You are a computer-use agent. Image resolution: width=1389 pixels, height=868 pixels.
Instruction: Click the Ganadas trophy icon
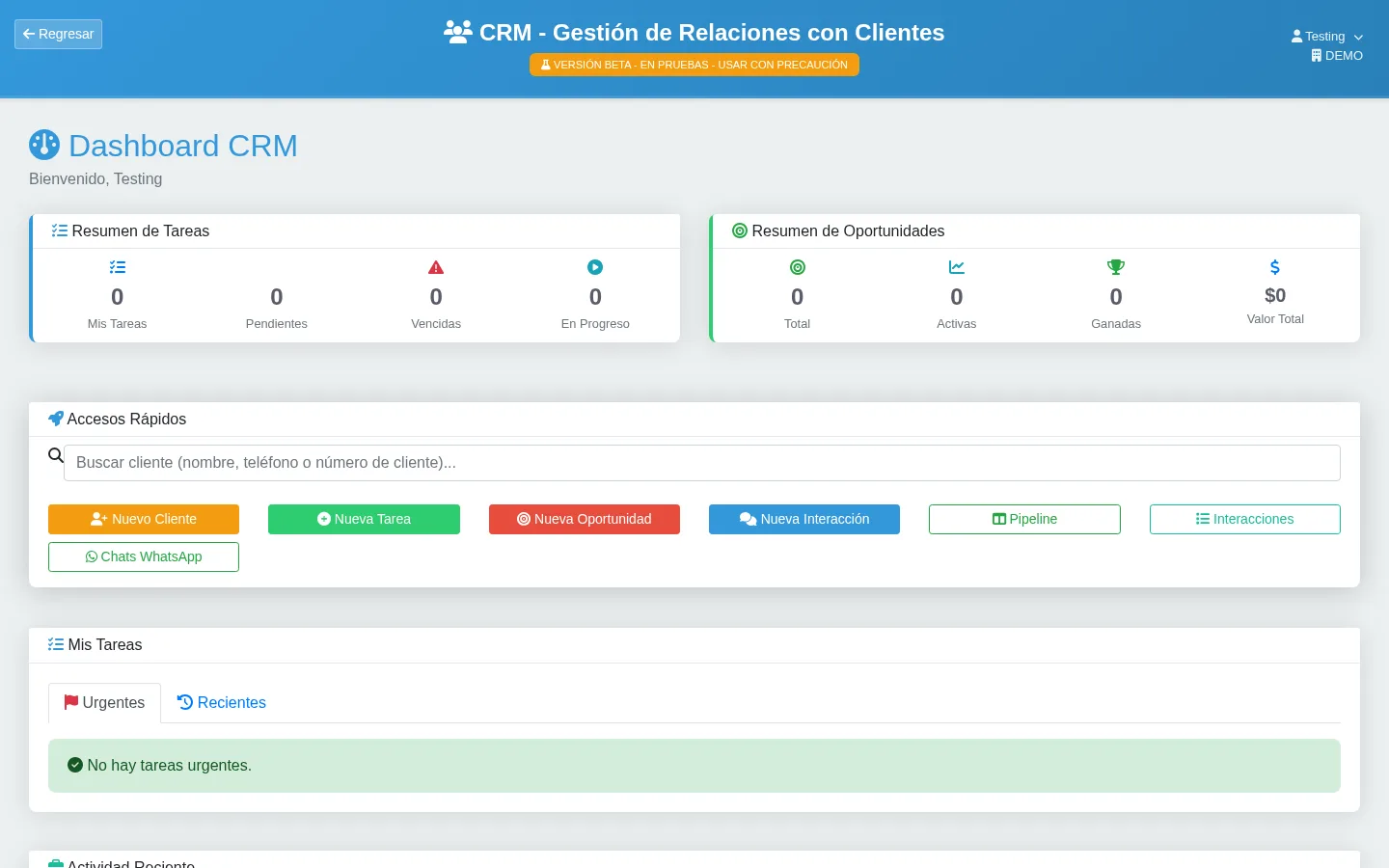pos(1116,267)
